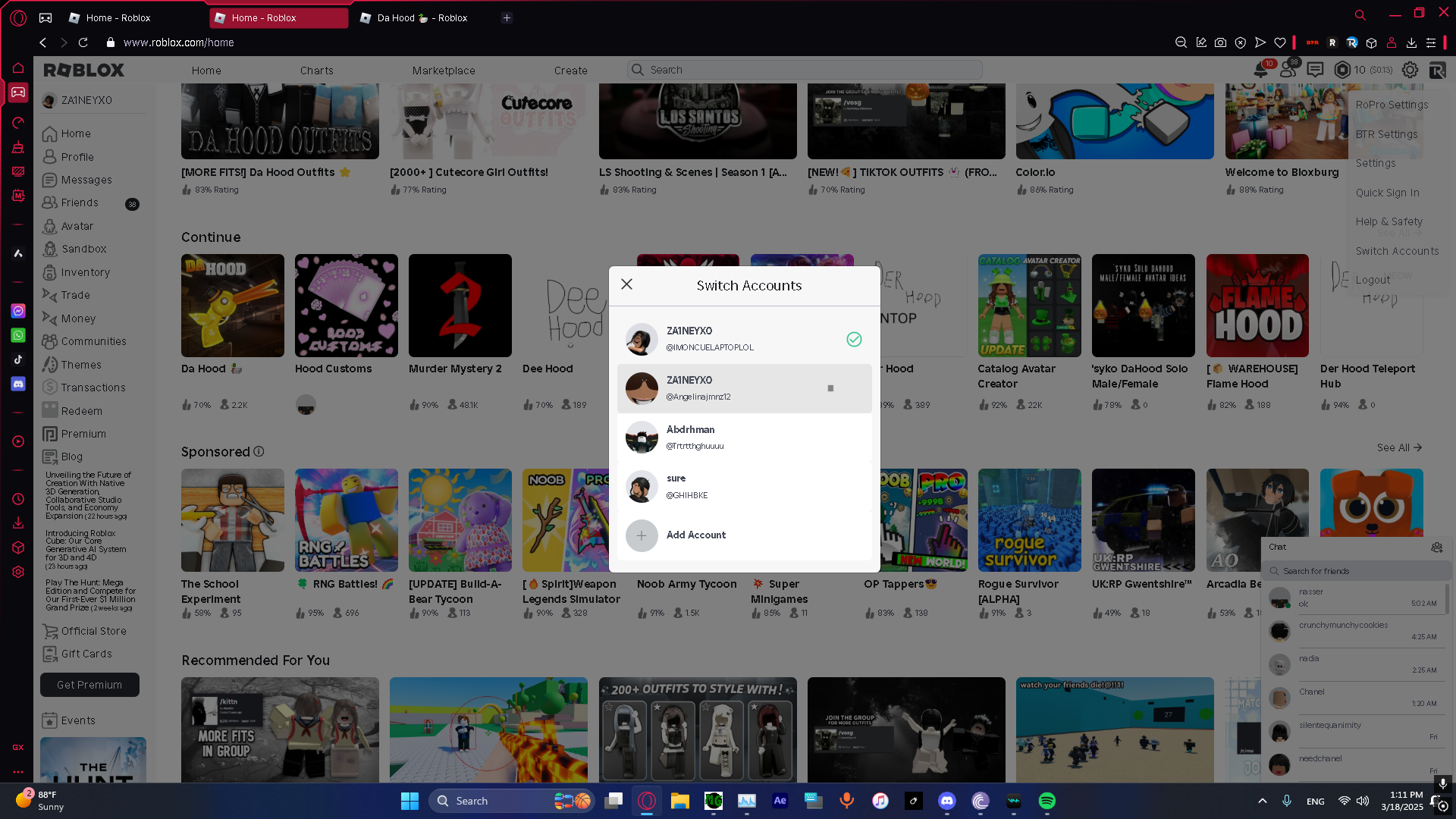The height and width of the screenshot is (819, 1456).
Task: Open the Robux balance icon
Action: click(x=1342, y=70)
